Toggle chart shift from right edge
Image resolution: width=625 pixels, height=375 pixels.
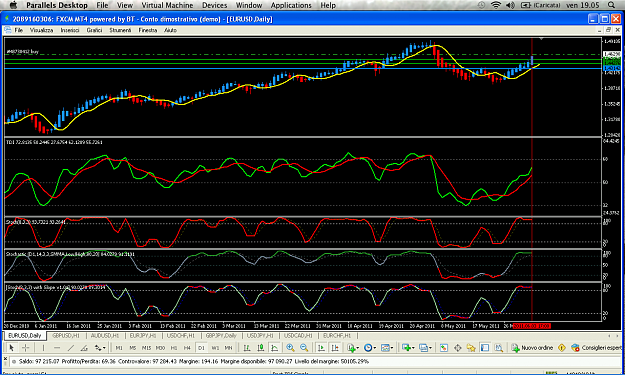click(335, 348)
